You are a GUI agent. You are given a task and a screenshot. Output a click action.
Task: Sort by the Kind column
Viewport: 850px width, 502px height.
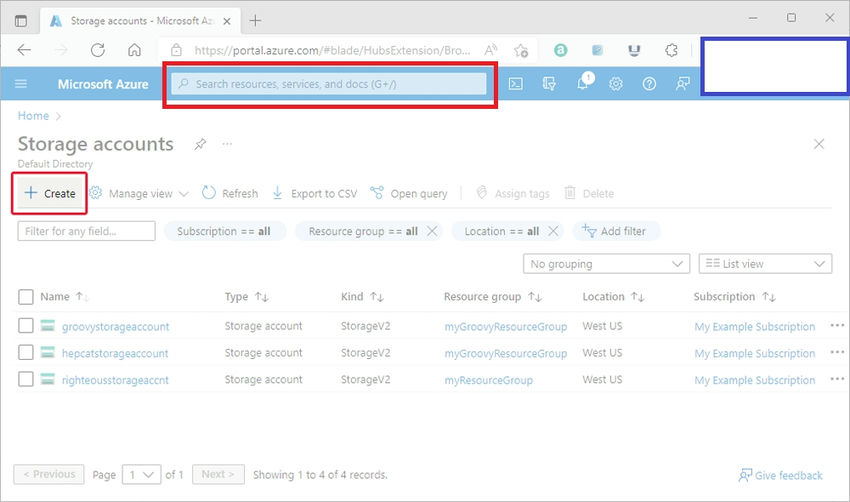click(x=362, y=297)
